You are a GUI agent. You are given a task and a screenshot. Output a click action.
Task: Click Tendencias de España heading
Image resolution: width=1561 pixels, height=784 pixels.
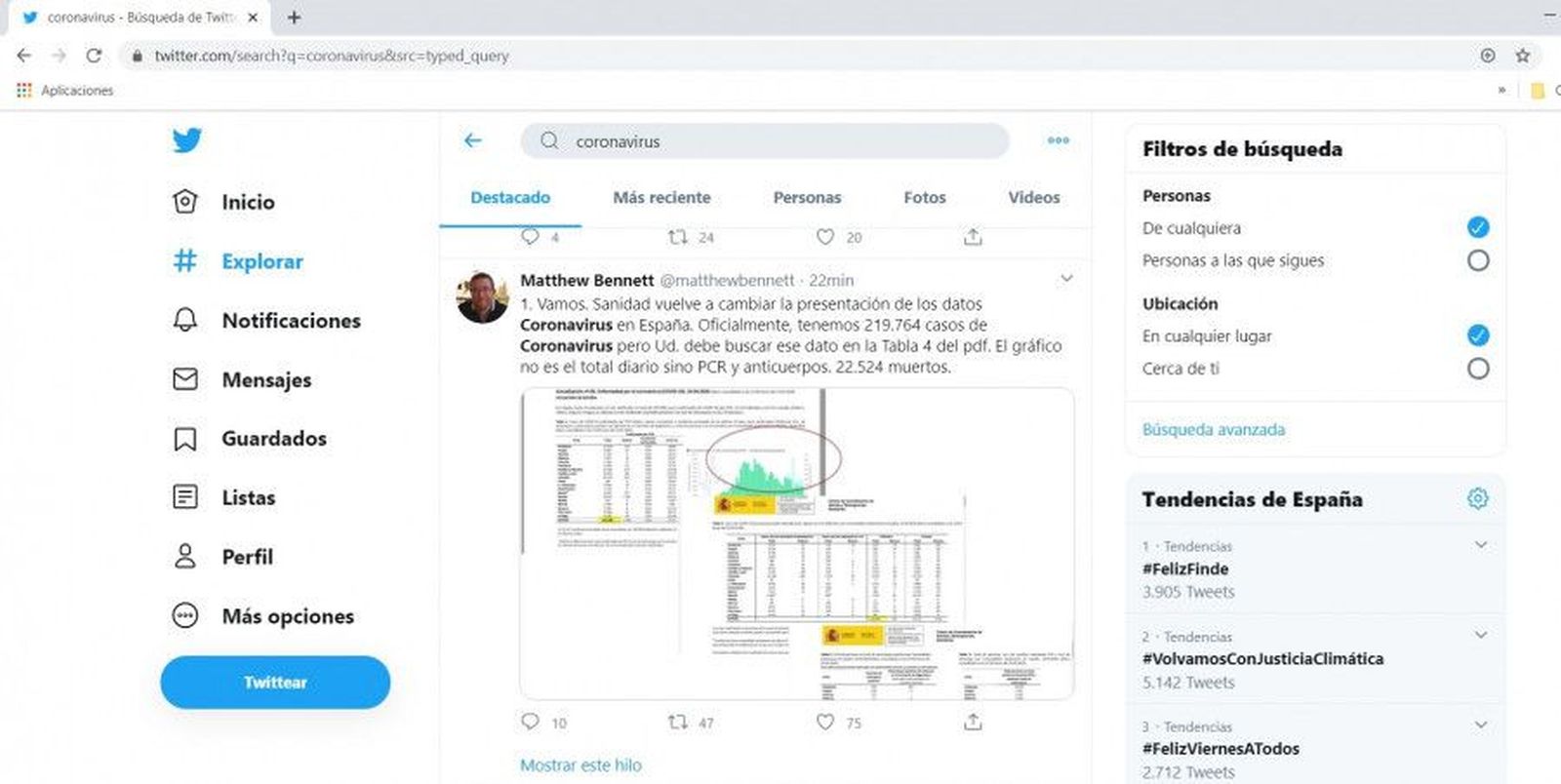[x=1253, y=499]
